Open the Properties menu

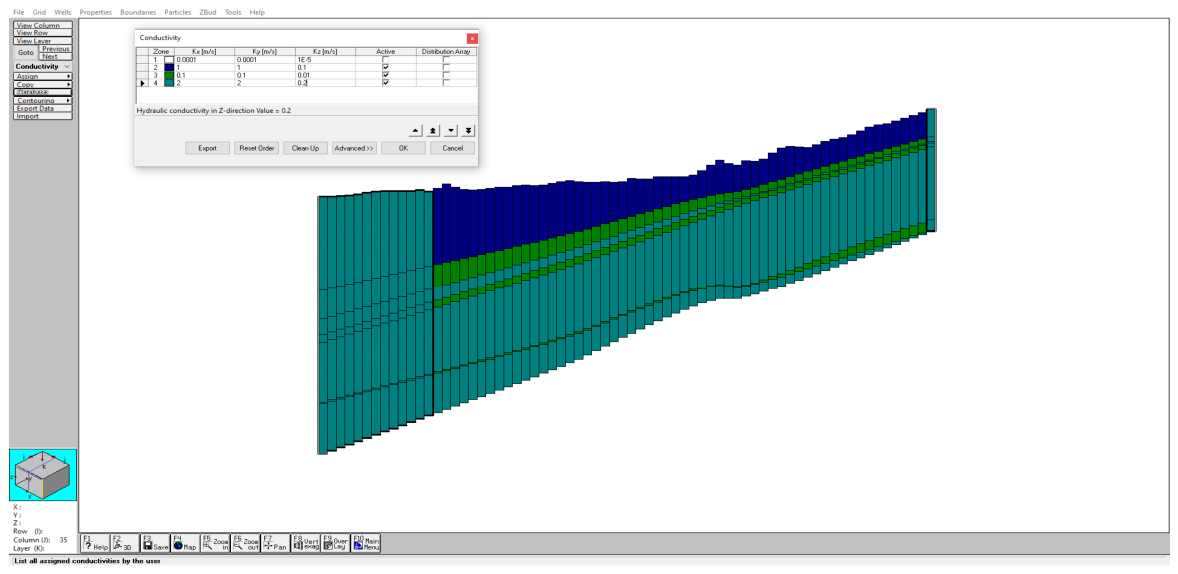(x=95, y=13)
